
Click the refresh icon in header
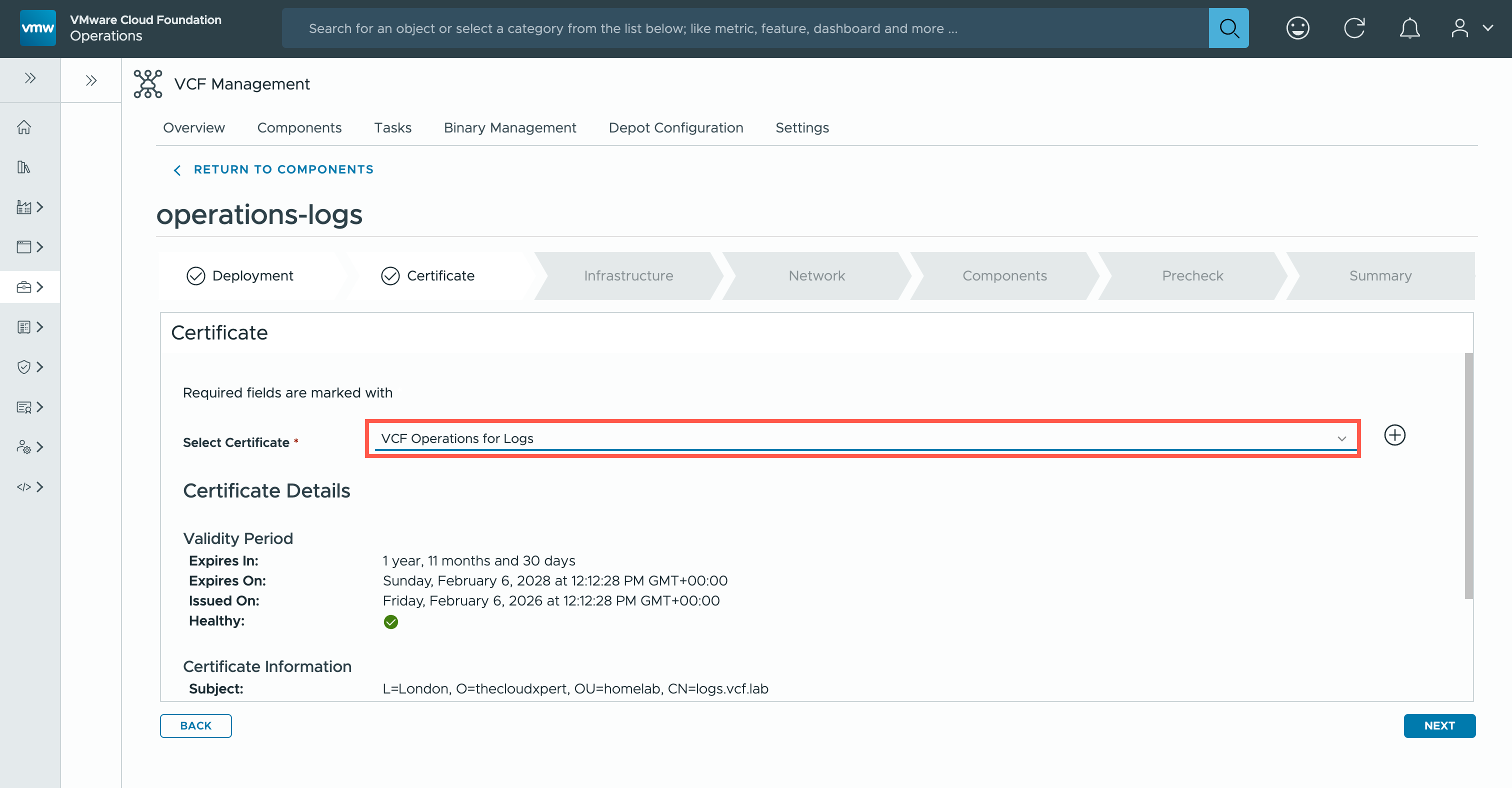point(1354,28)
